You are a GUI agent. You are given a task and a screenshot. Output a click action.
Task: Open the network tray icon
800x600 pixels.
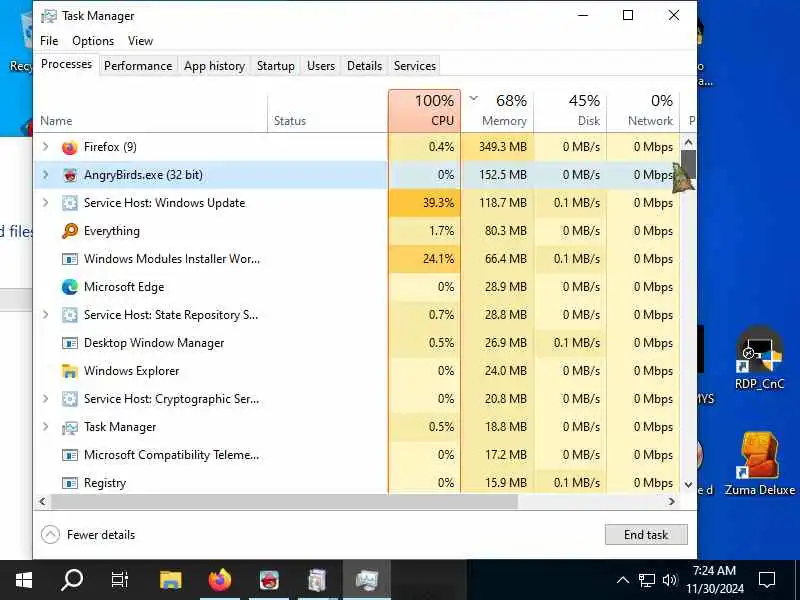coord(646,580)
